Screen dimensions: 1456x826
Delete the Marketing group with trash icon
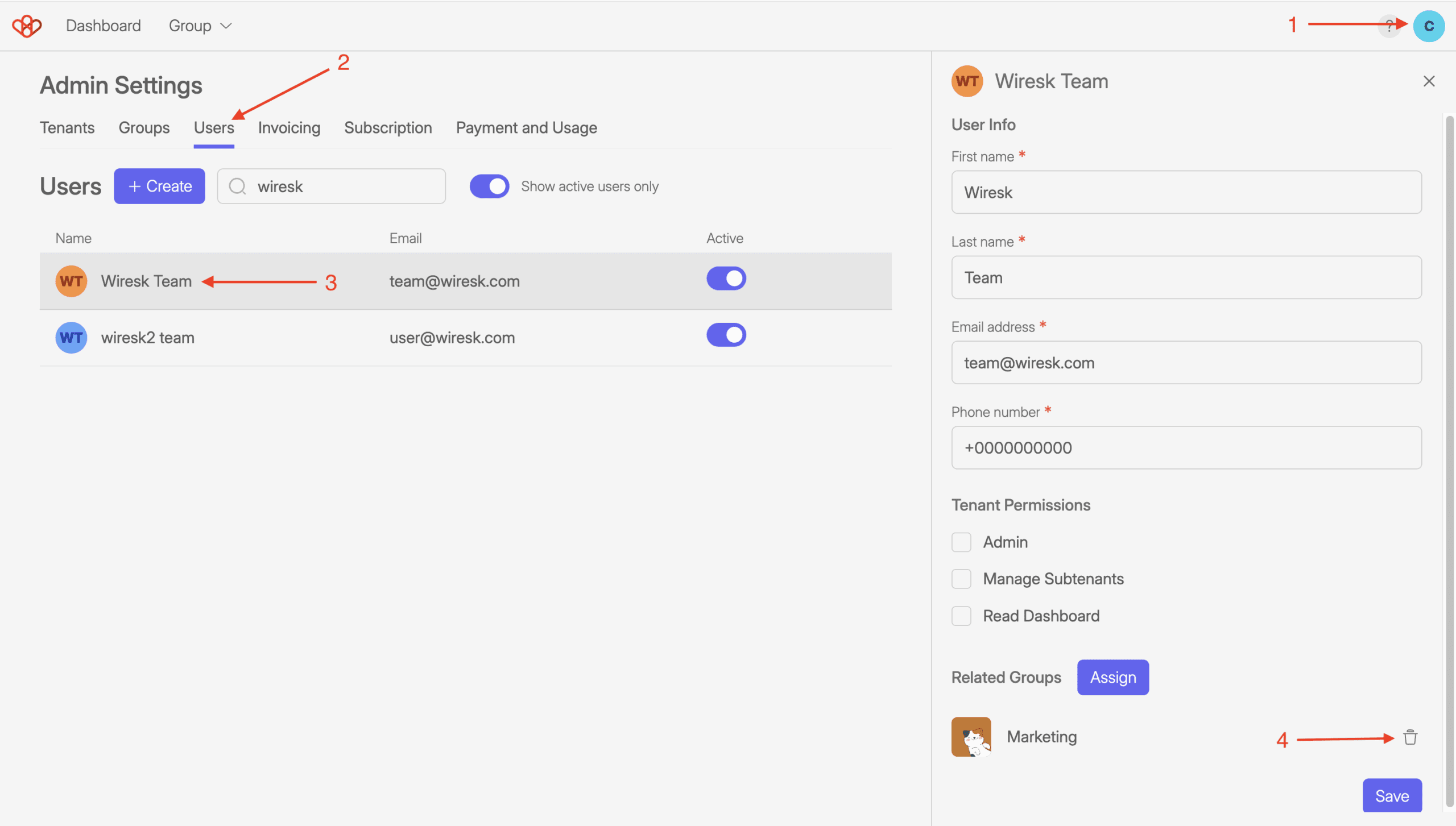click(1410, 737)
